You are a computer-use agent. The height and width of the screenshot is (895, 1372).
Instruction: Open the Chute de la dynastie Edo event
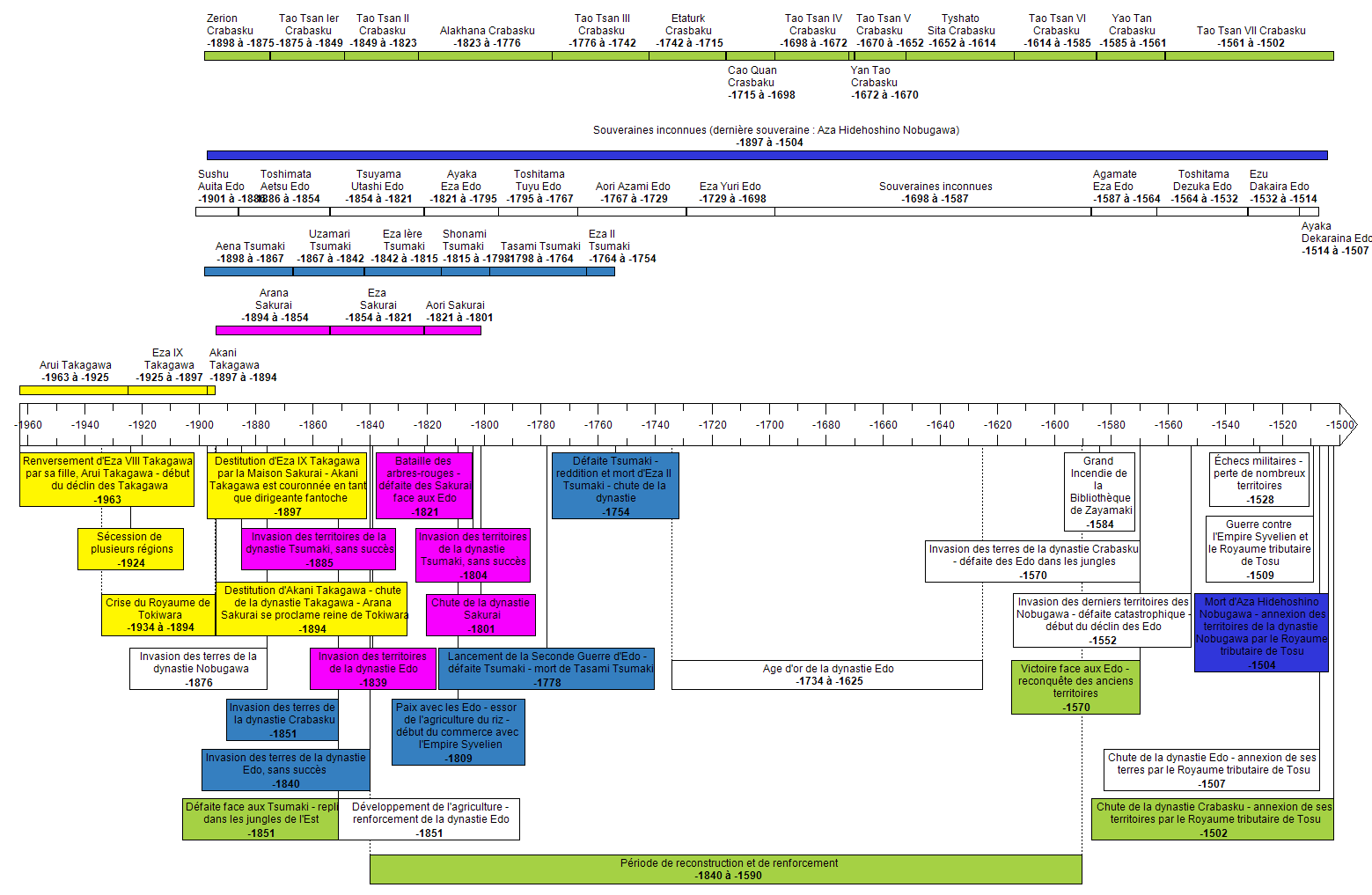click(x=1213, y=770)
